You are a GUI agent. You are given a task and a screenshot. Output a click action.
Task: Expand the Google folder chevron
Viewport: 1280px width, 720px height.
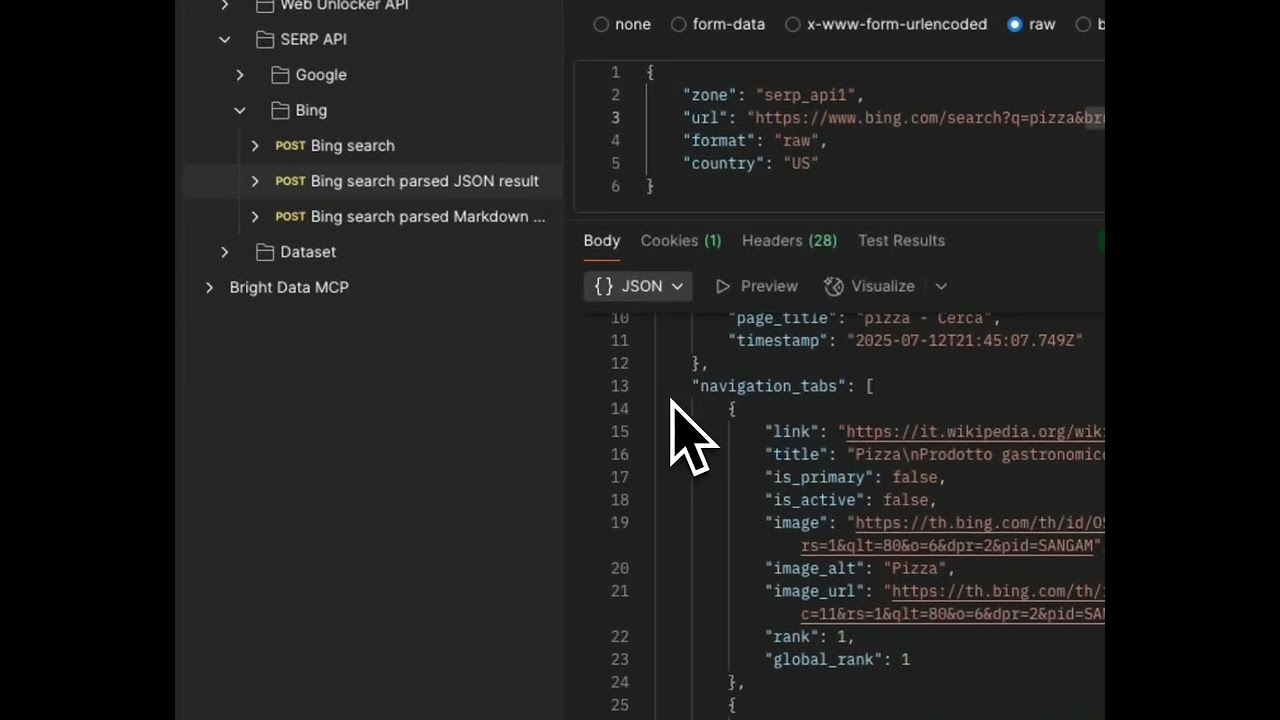tap(240, 75)
